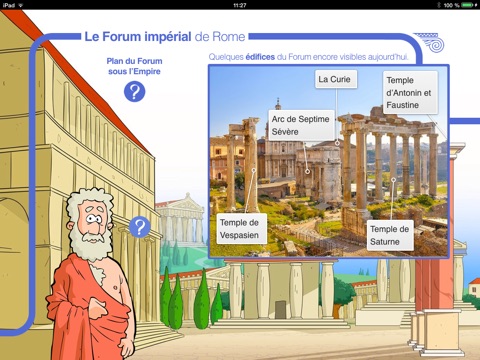Open the La Curie label
480x360 pixels.
point(336,79)
